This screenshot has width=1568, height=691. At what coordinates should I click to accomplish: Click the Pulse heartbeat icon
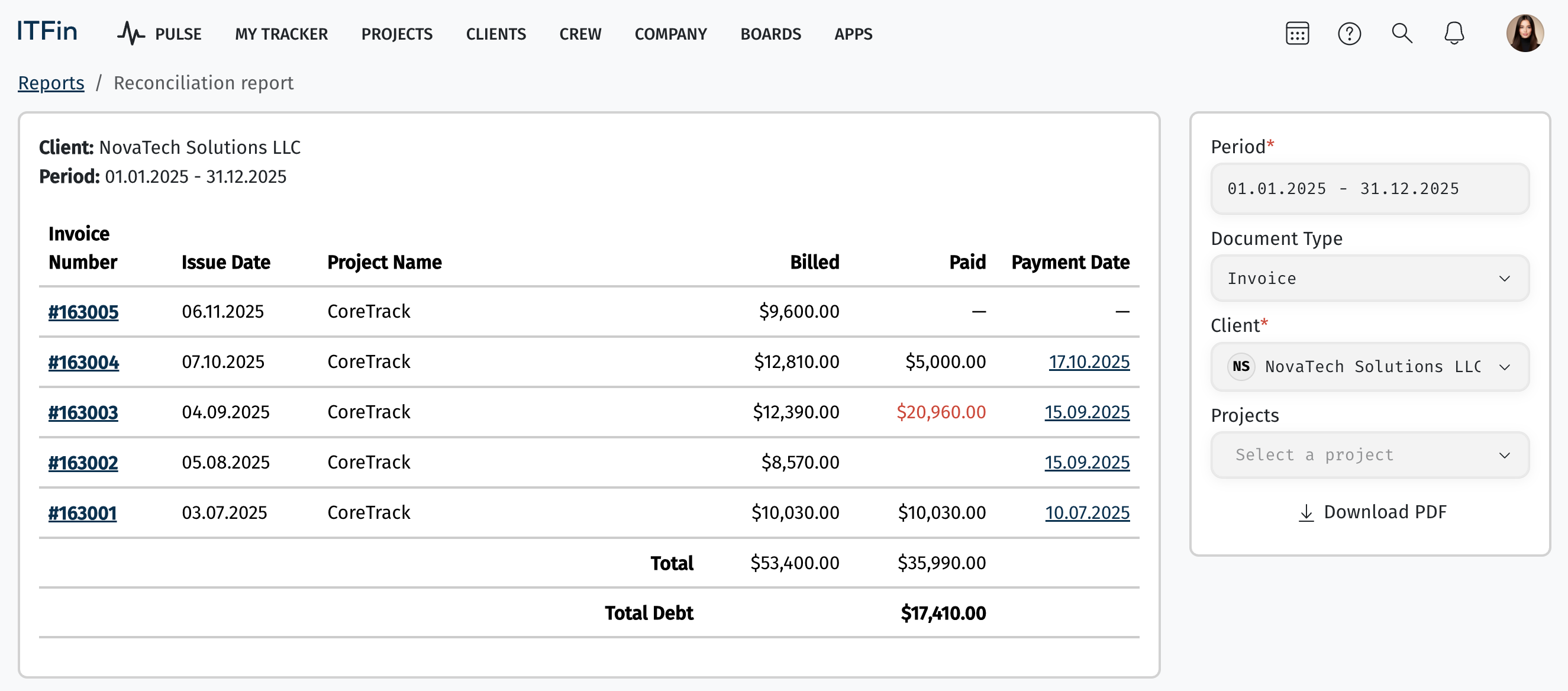[x=130, y=34]
